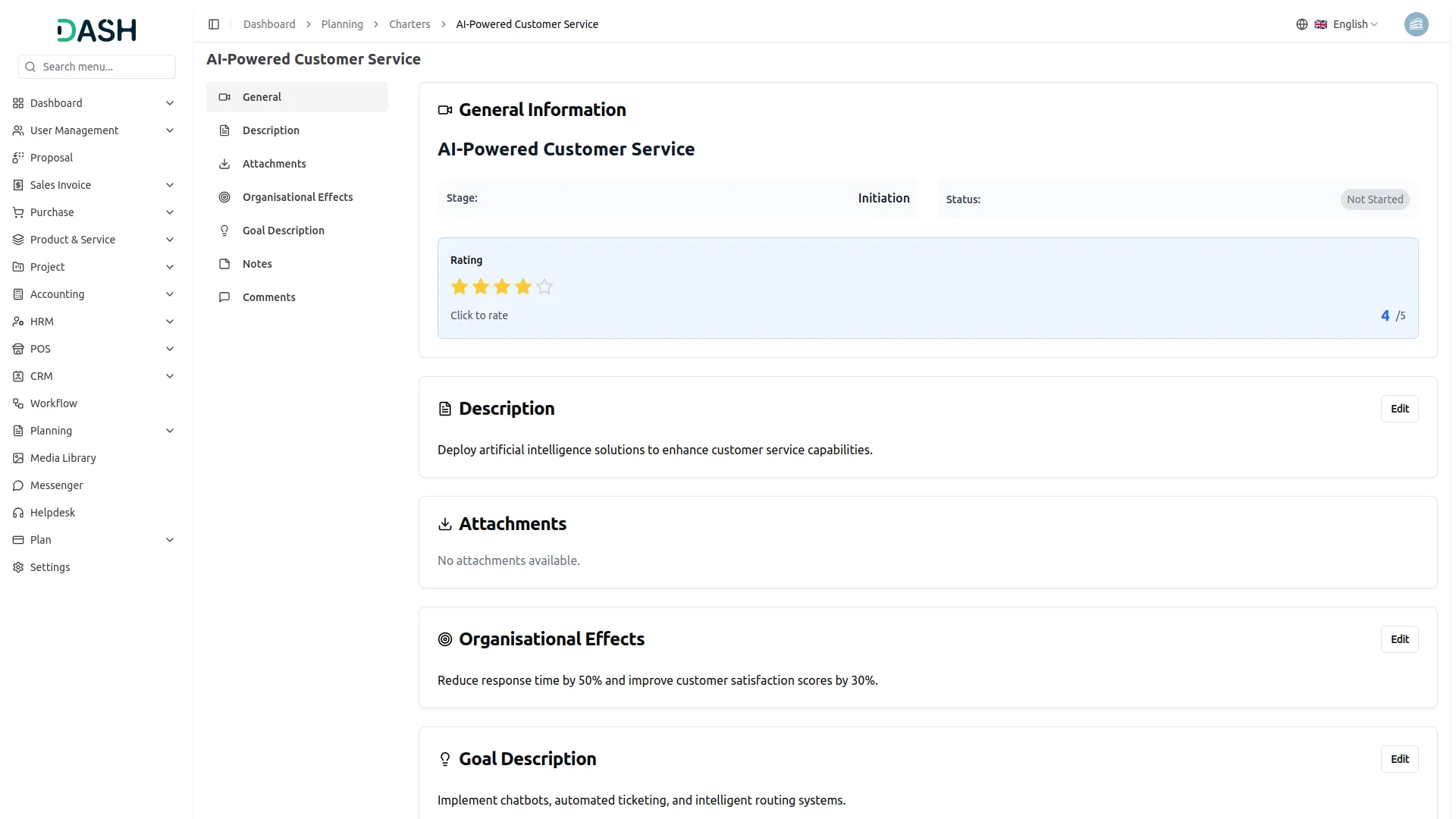
Task: Set rating to one star
Action: (x=460, y=287)
